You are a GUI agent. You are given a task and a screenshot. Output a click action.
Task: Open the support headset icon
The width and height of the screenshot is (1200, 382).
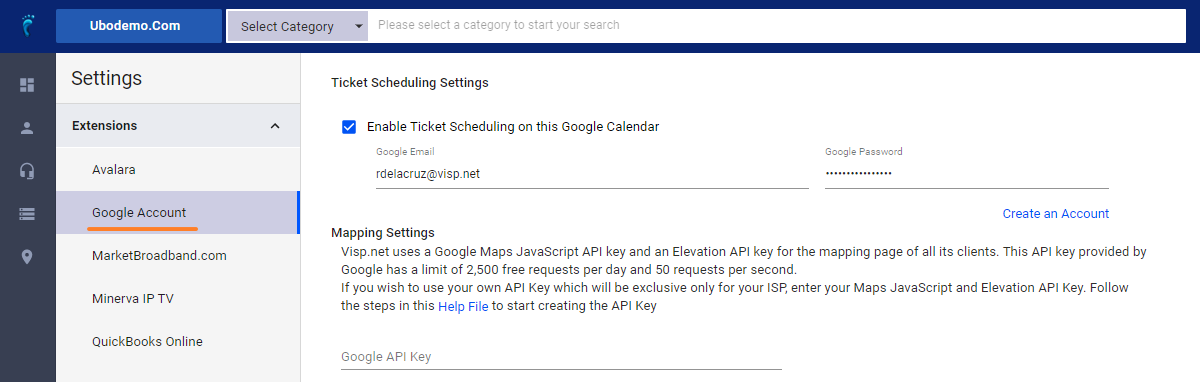click(x=27, y=171)
